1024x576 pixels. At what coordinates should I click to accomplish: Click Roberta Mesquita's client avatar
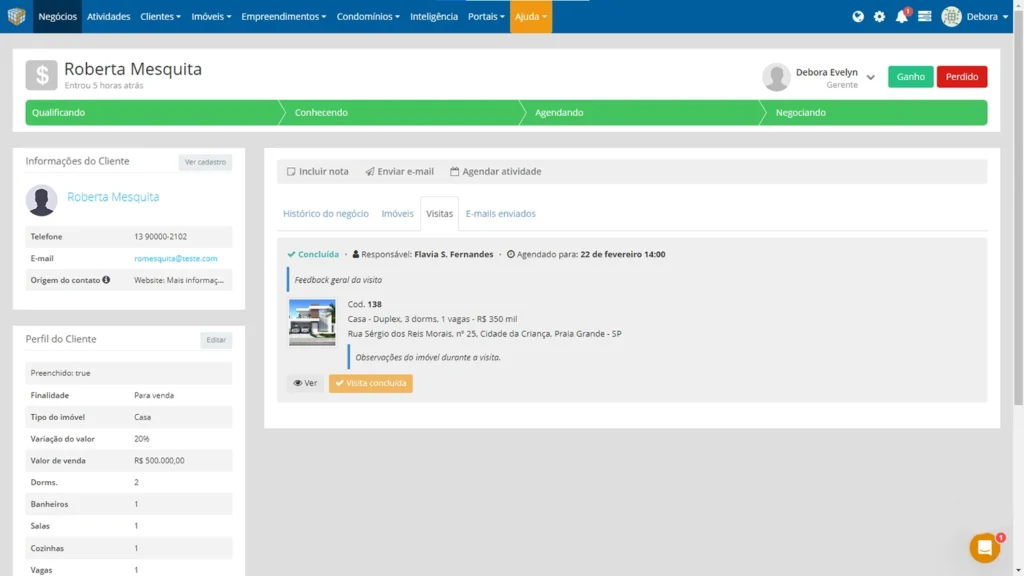point(41,200)
